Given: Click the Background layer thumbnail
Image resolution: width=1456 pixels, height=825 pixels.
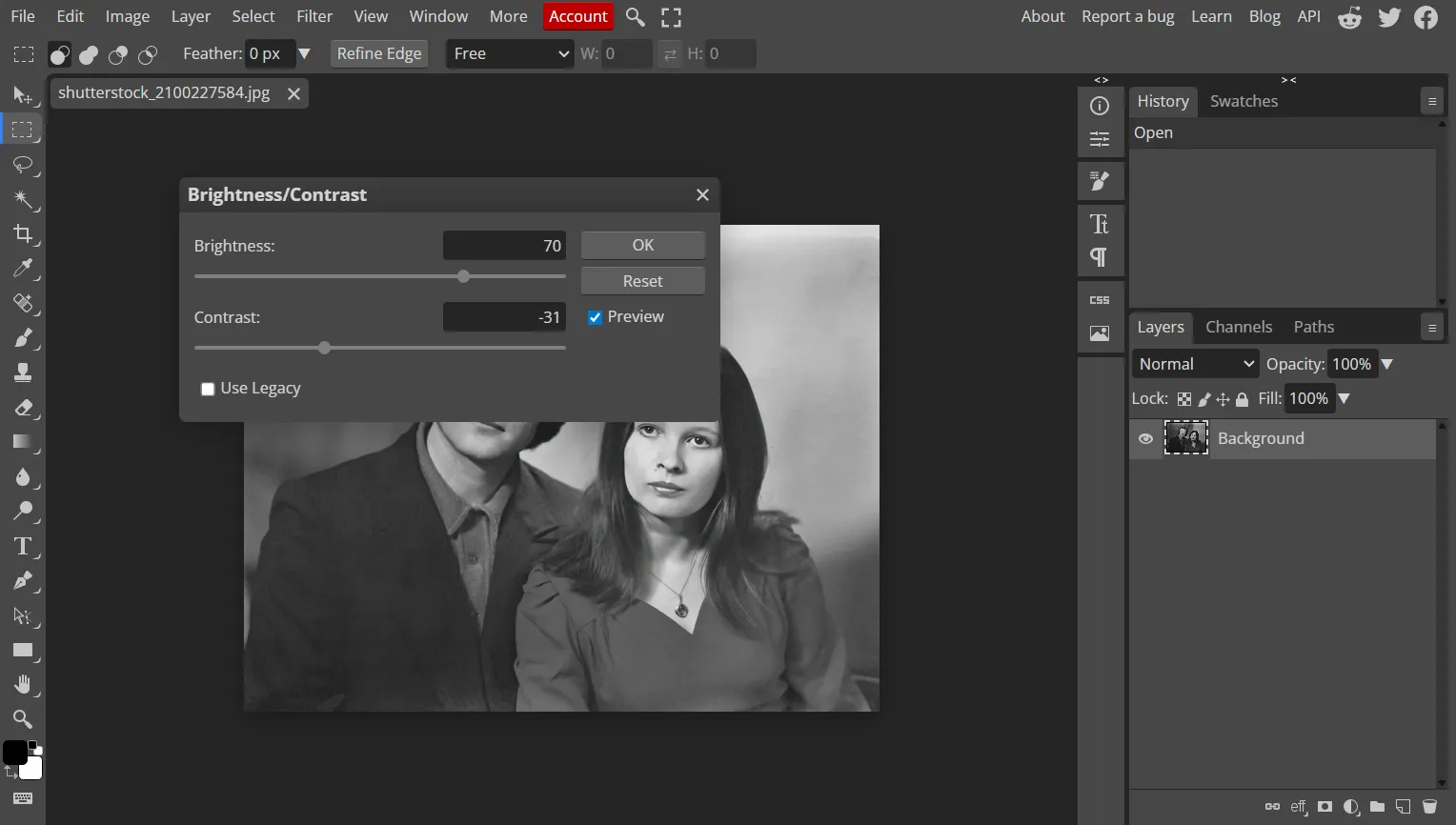Looking at the screenshot, I should [1186, 437].
